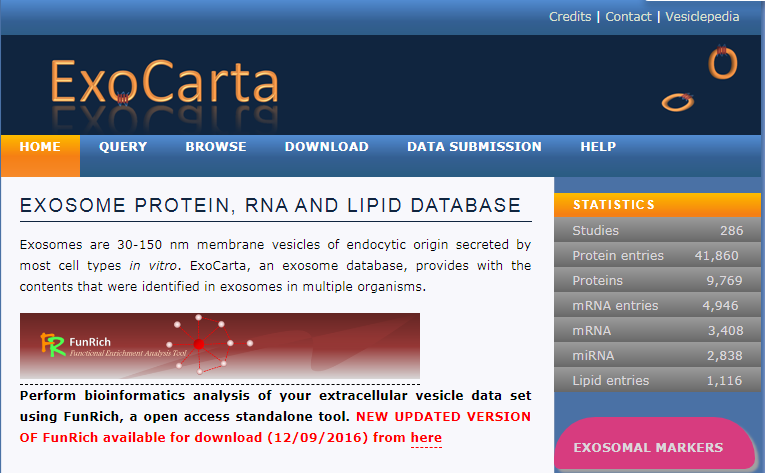Click the miRNA 2,838 row
This screenshot has height=473, width=766.
tap(658, 355)
